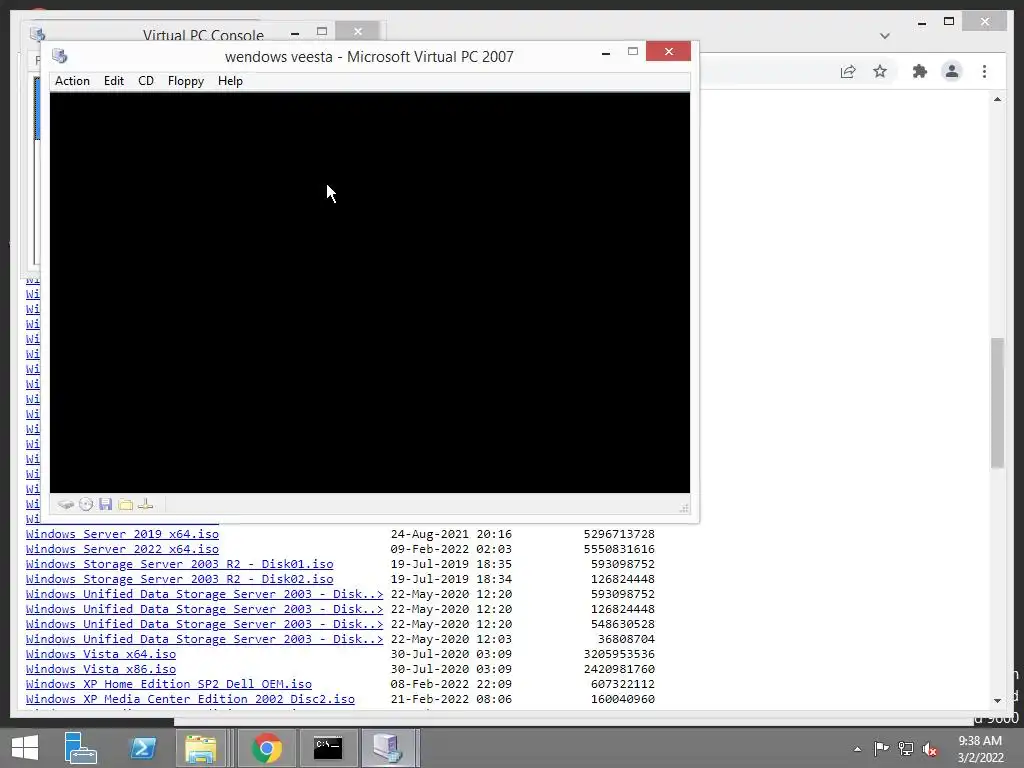The image size is (1024, 768).
Task: Click inside the black virtual machine screen
Action: [370, 293]
